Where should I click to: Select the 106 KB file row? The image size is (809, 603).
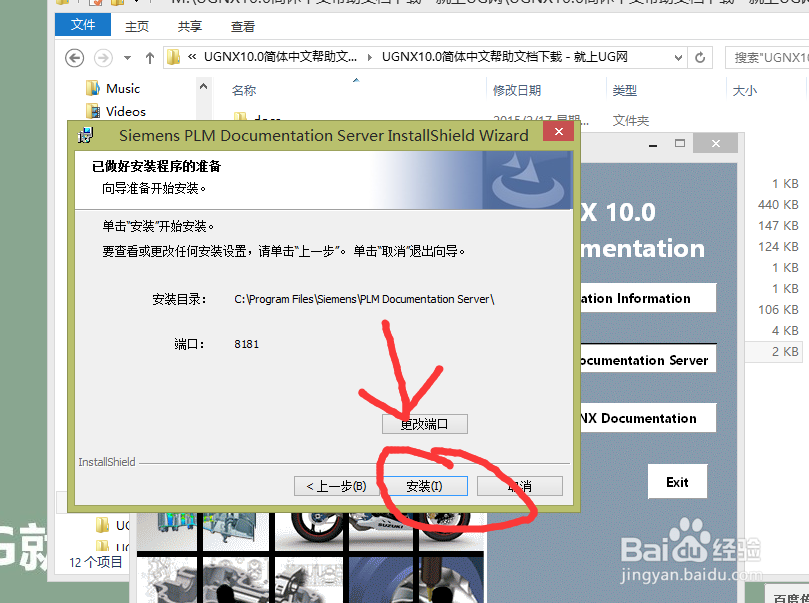coord(778,309)
